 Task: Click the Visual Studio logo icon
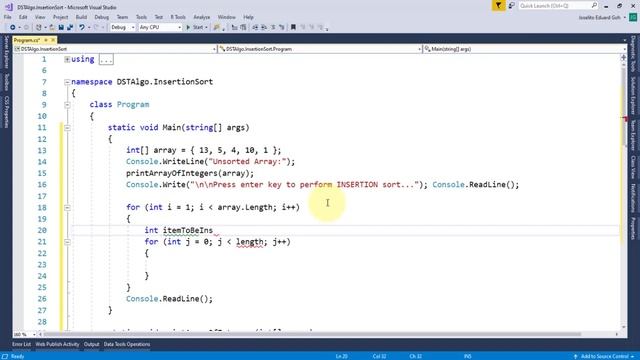point(9,7)
